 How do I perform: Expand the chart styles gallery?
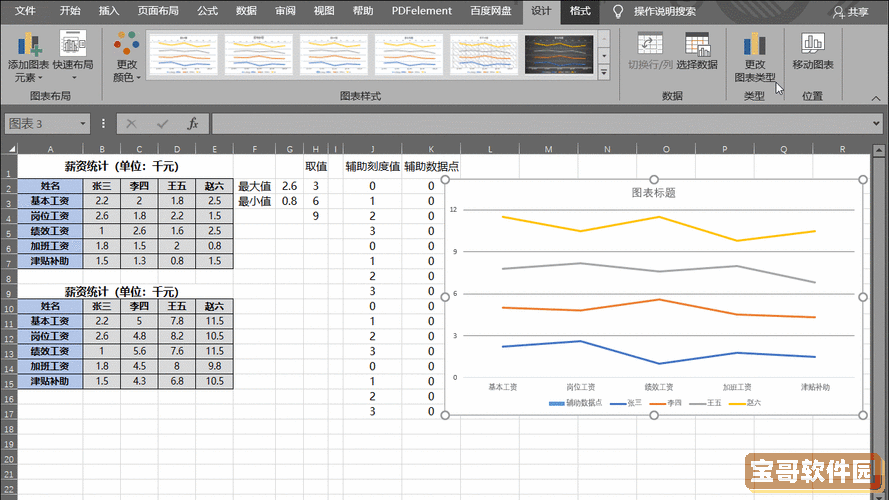tap(604, 73)
